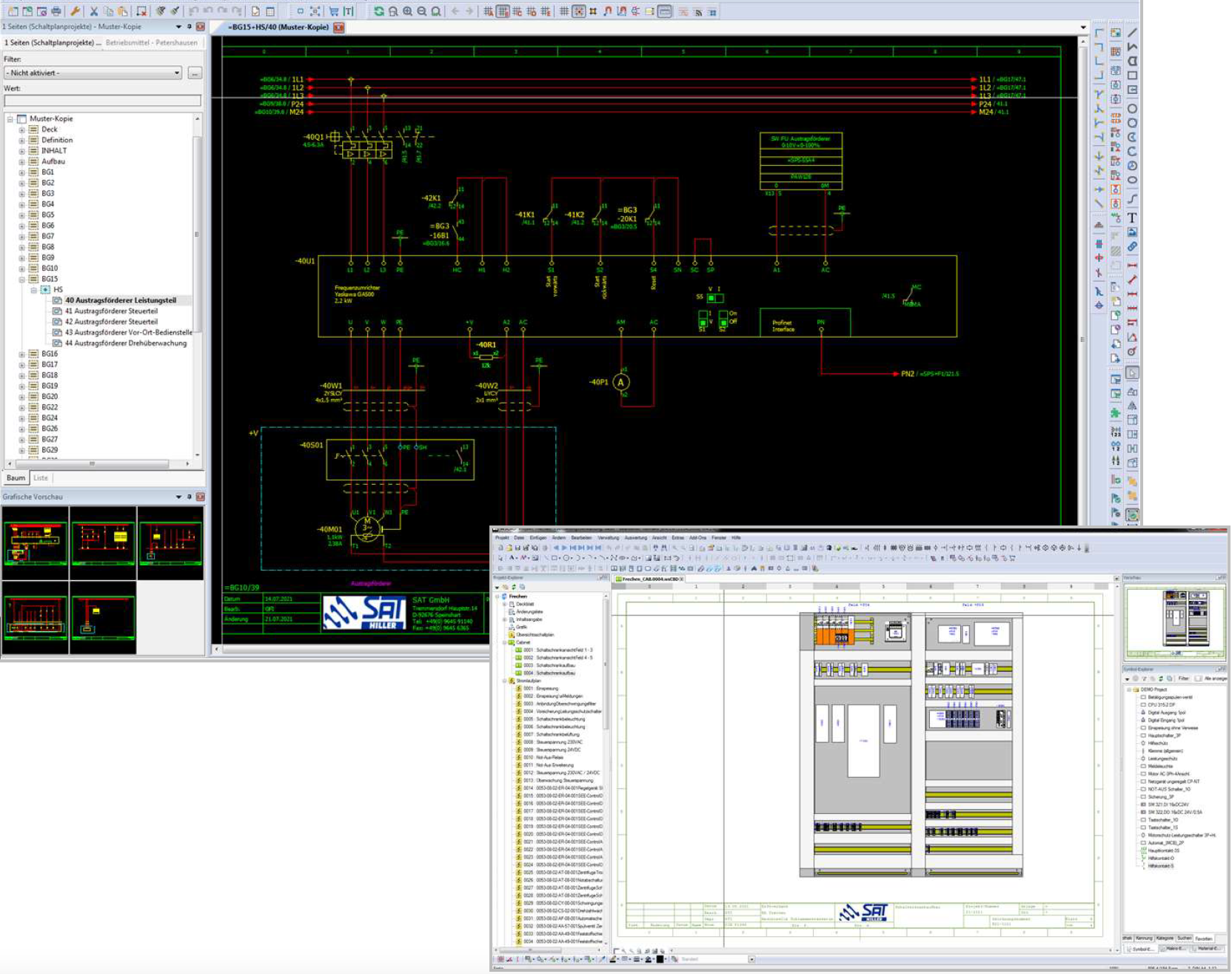1232x974 pixels.
Task: Click the wrench settings icon
Action: click(x=75, y=11)
